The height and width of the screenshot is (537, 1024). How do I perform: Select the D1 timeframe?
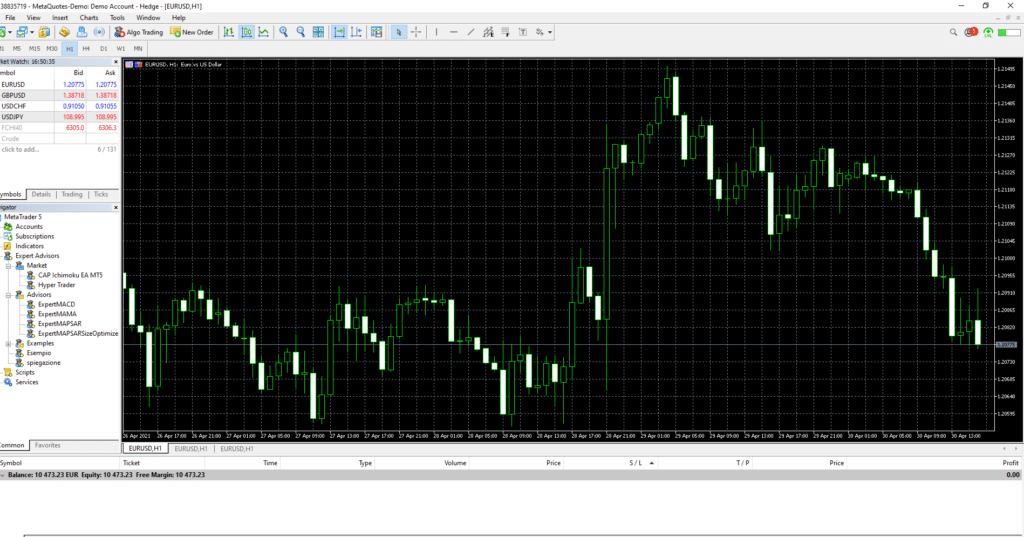104,48
